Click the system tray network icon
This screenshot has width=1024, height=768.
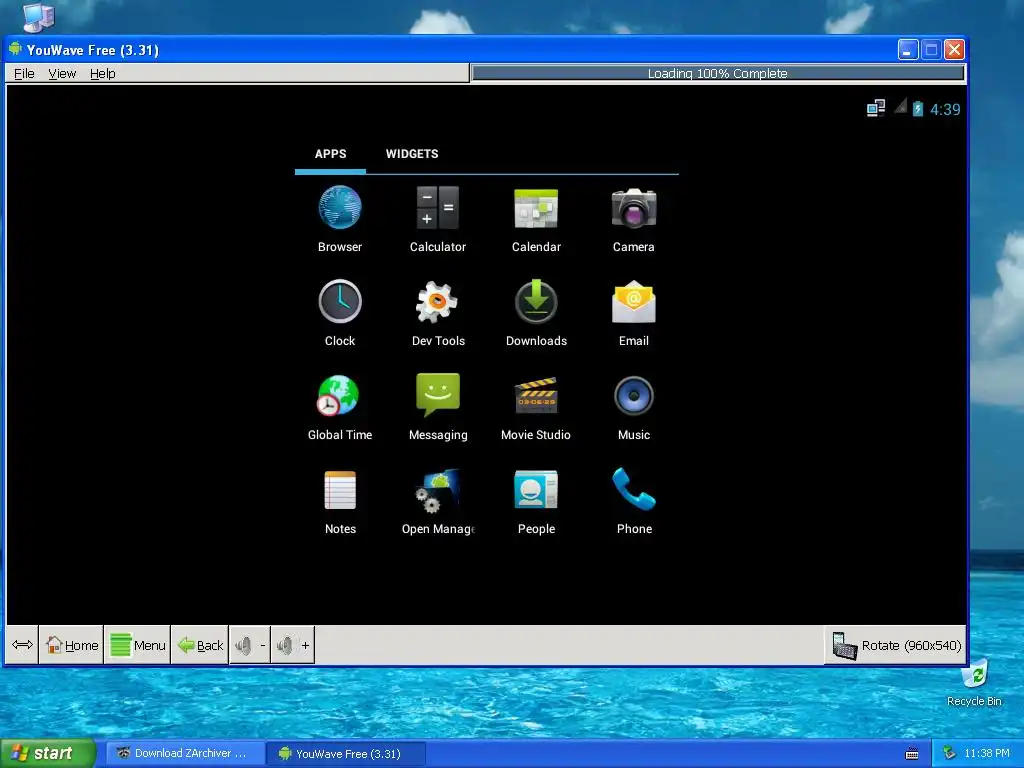(949, 754)
